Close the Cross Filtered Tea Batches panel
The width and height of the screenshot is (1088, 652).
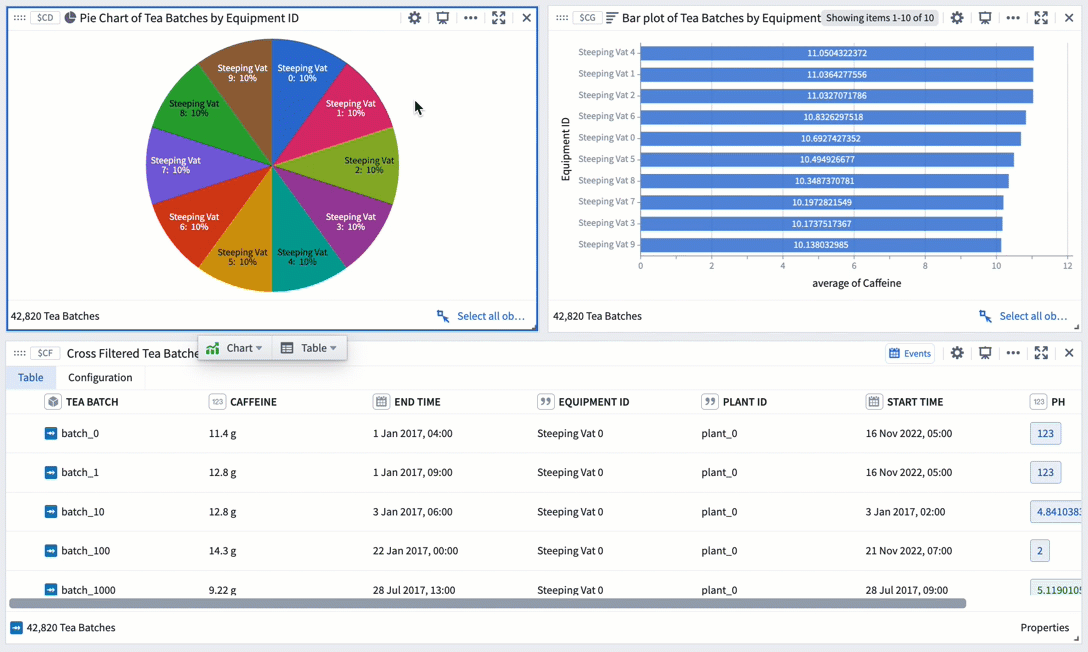[1069, 353]
